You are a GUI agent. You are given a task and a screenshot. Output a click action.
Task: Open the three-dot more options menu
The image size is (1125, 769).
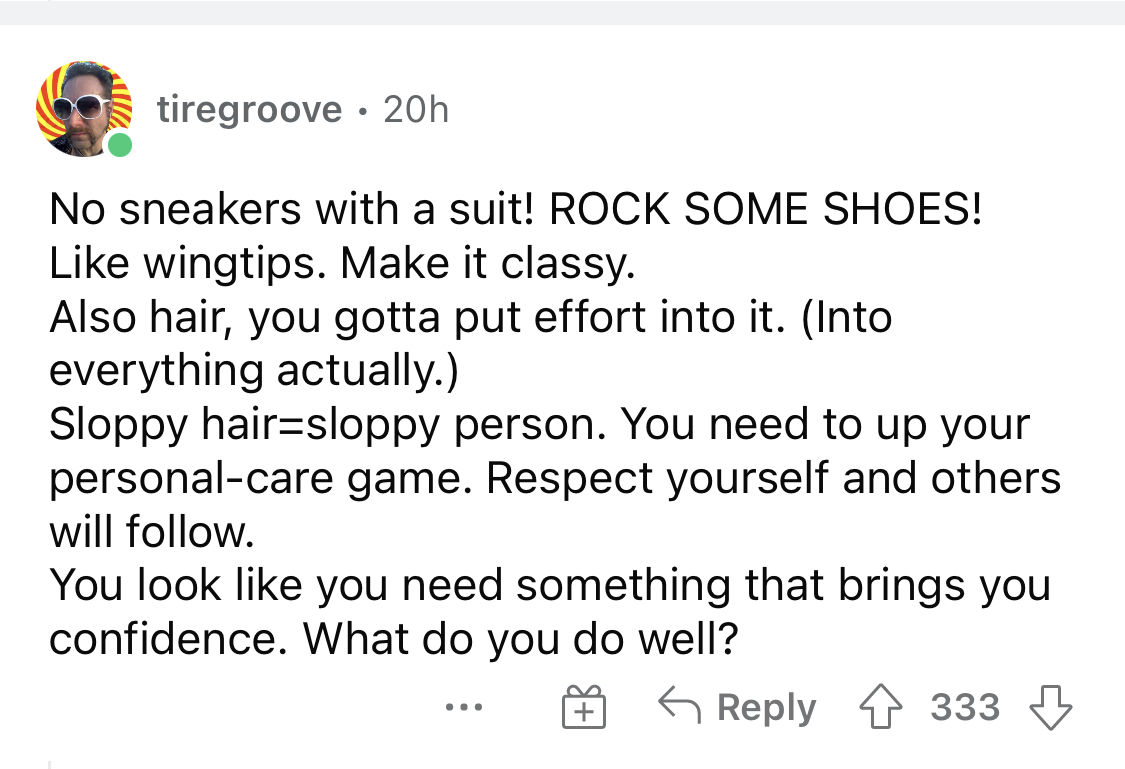pyautogui.click(x=463, y=707)
